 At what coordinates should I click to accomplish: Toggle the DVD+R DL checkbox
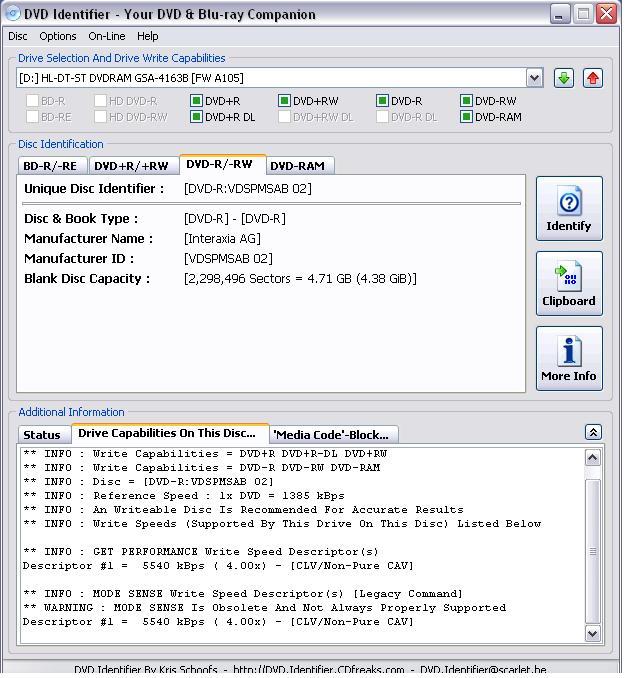pyautogui.click(x=196, y=117)
